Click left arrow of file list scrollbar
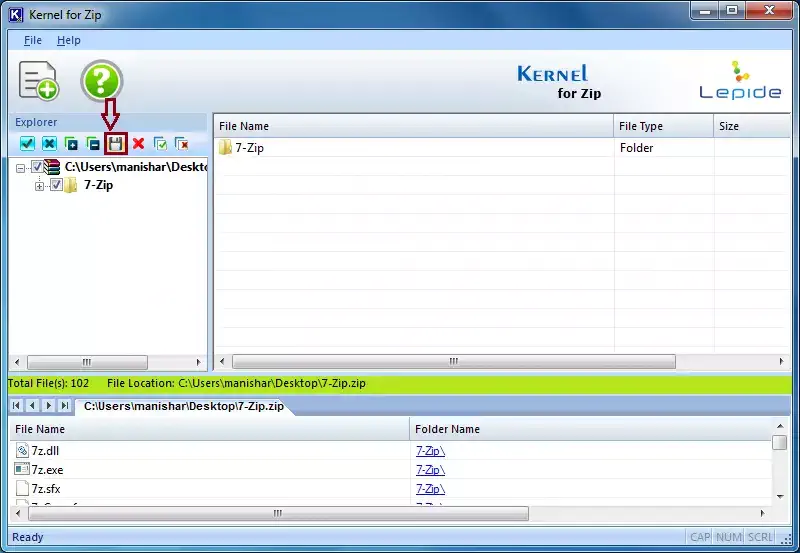The width and height of the screenshot is (800, 553). coord(222,361)
